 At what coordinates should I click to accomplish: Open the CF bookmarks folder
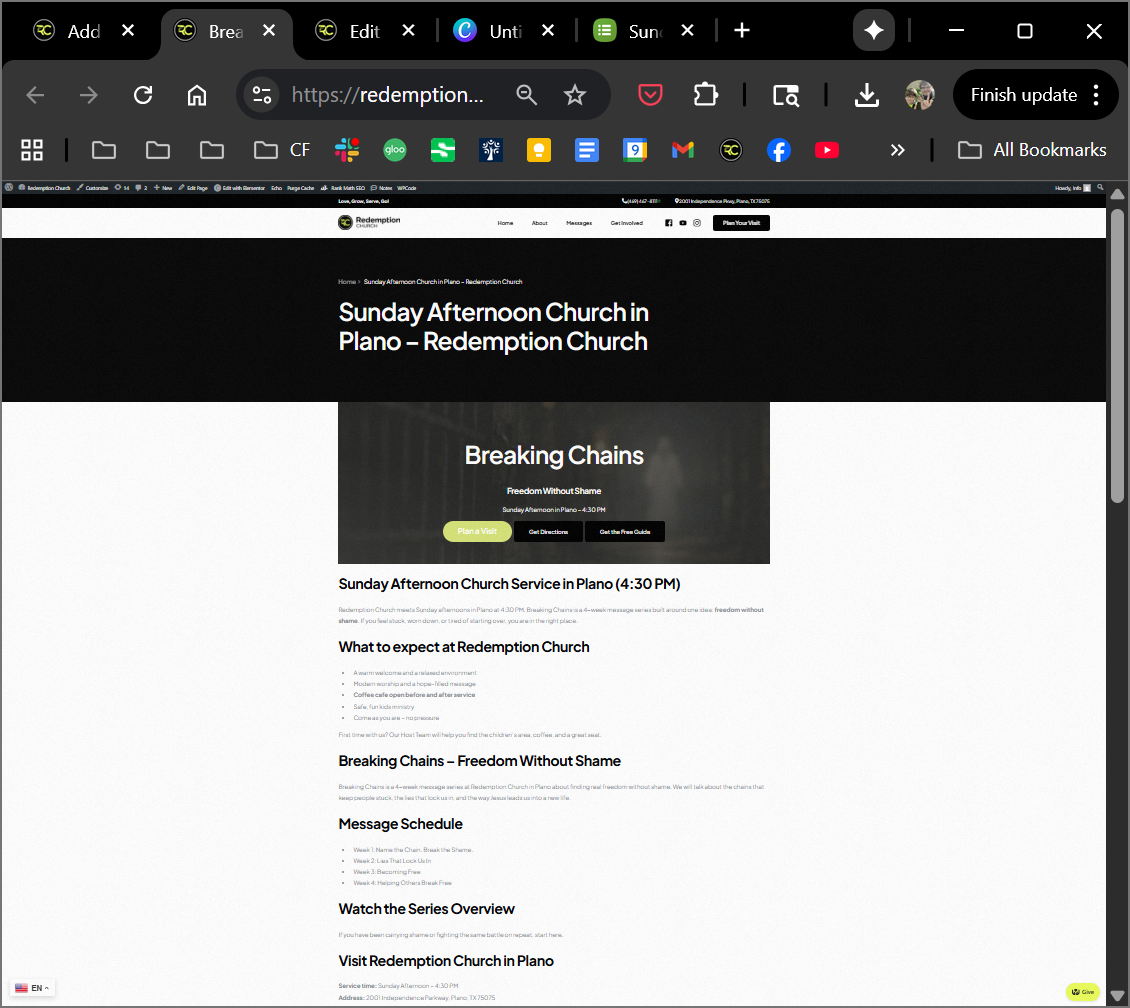tap(282, 150)
